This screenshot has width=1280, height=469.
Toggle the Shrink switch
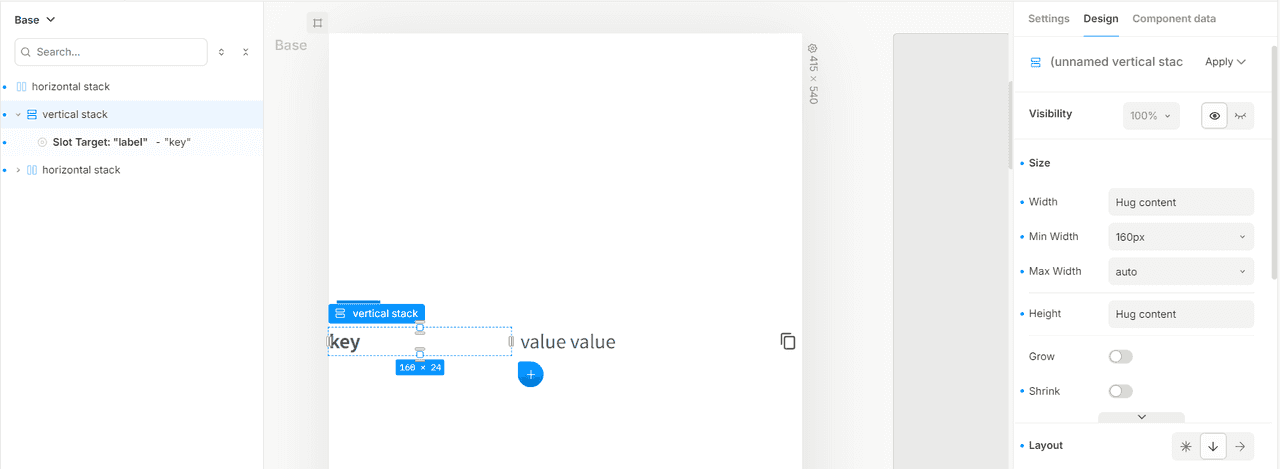1121,392
